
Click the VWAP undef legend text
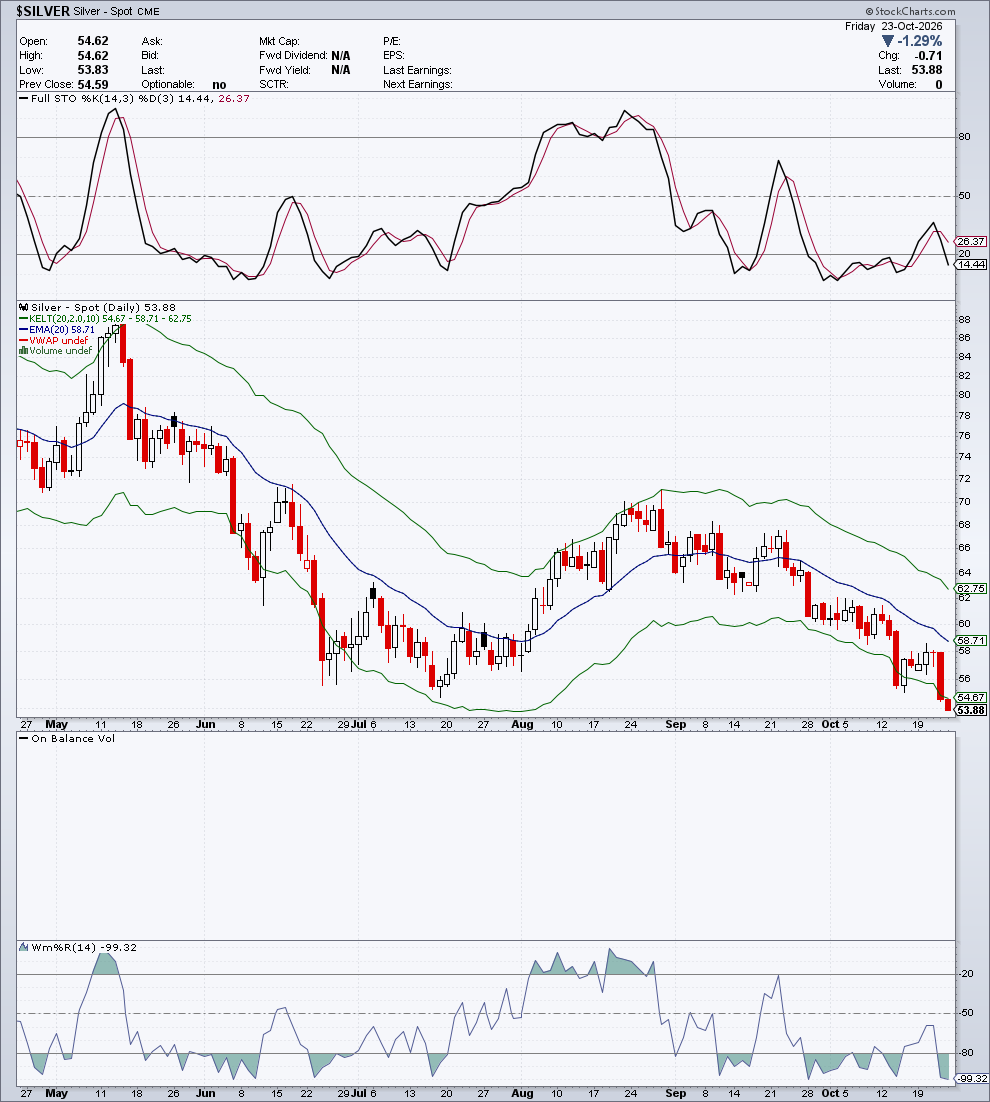click(58, 340)
